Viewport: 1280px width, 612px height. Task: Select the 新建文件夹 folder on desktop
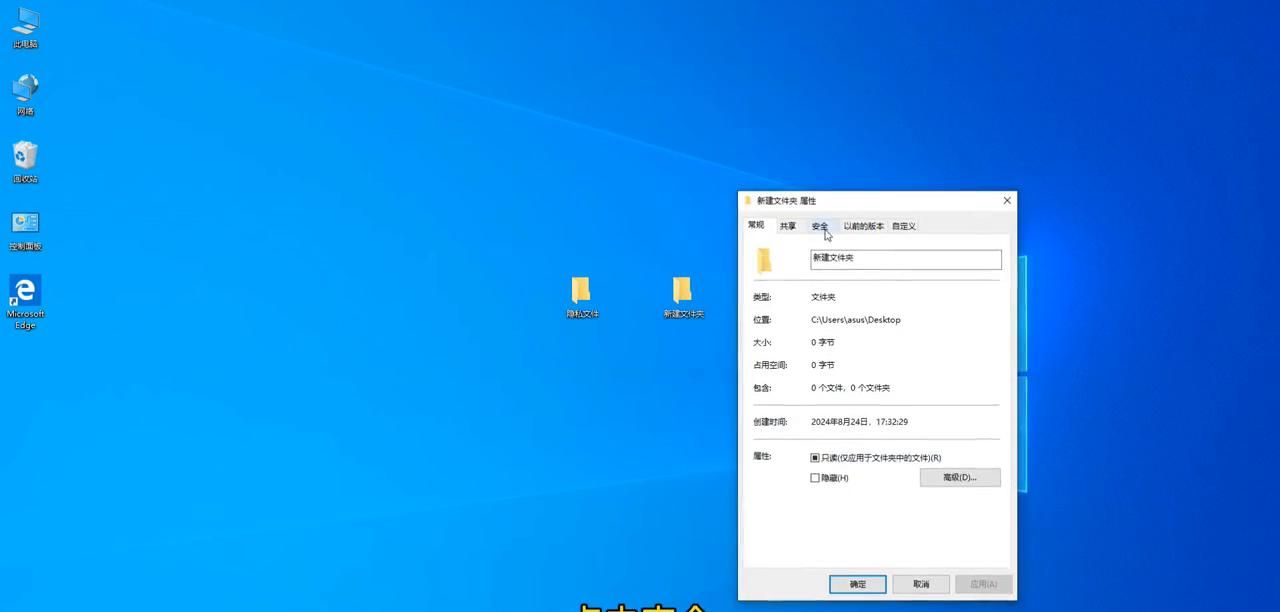click(683, 290)
